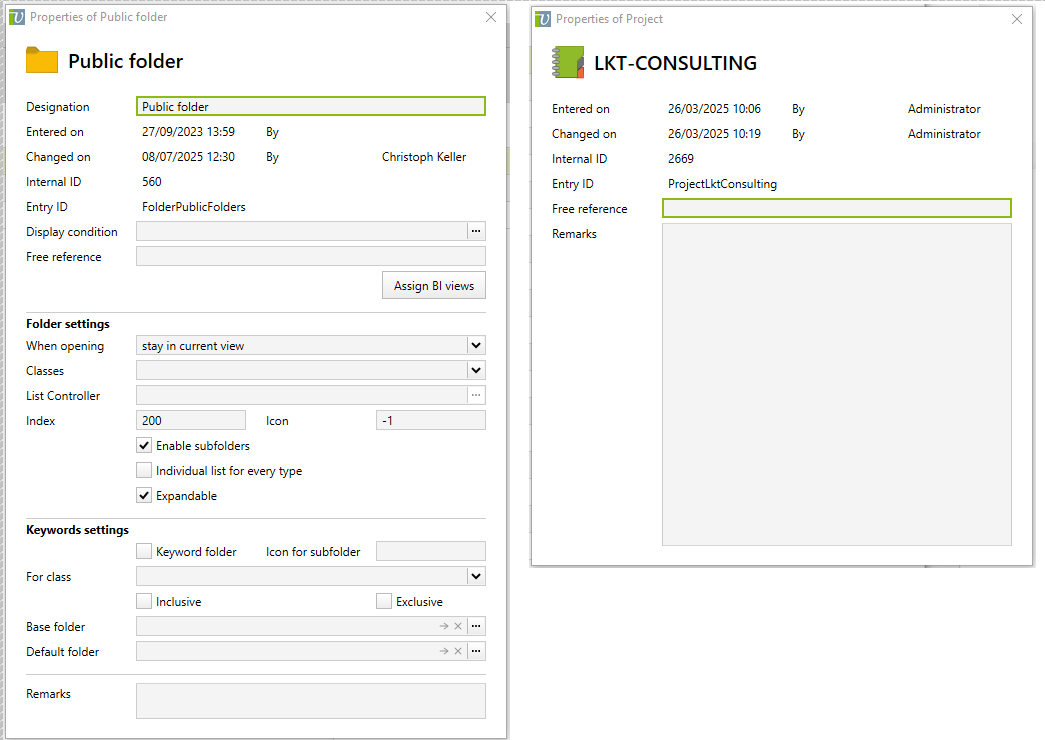The width and height of the screenshot is (1045, 740).
Task: Click the yellow Public folder icon
Action: [42, 61]
